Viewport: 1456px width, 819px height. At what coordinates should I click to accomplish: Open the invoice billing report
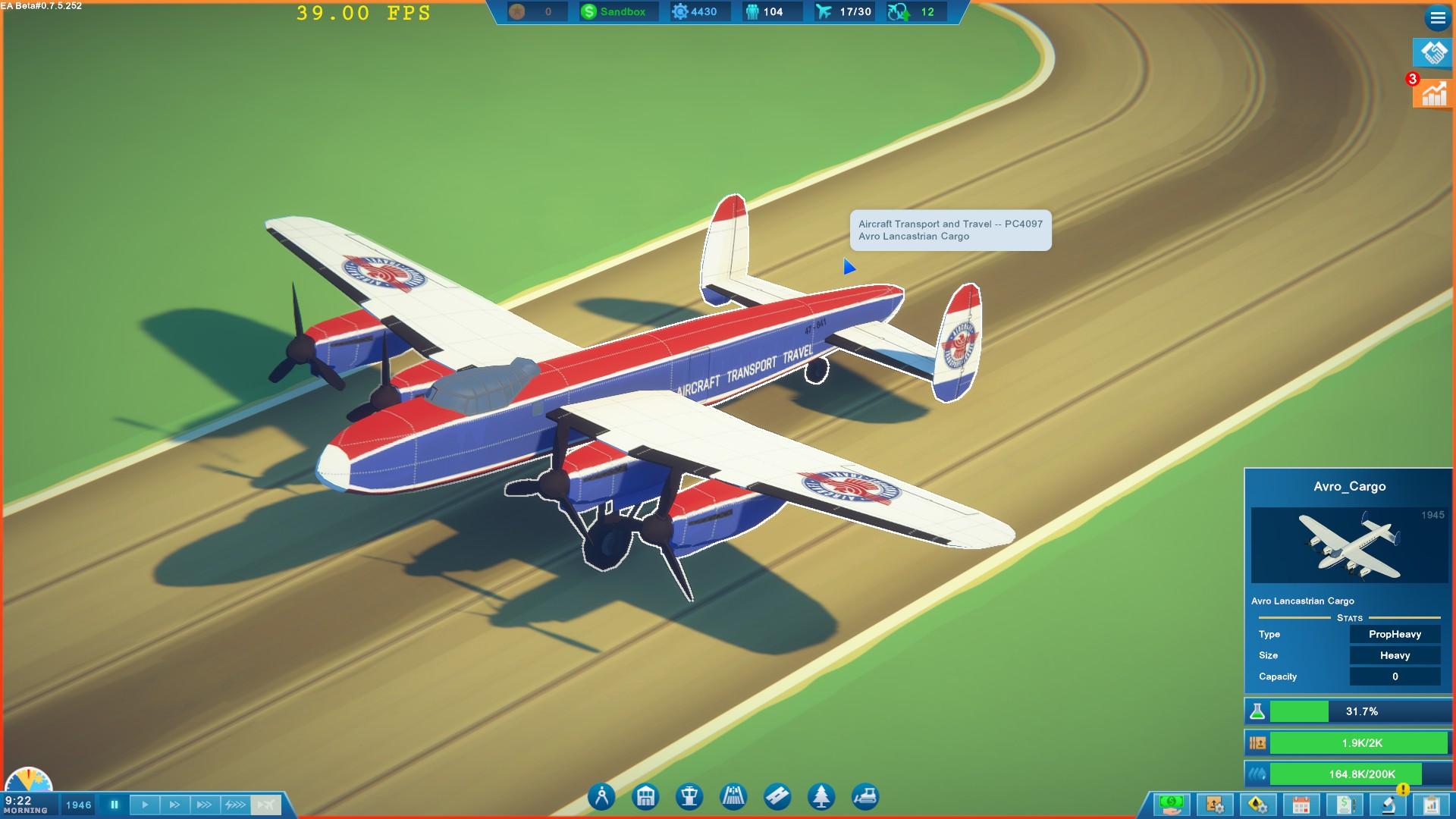pyautogui.click(x=1345, y=804)
